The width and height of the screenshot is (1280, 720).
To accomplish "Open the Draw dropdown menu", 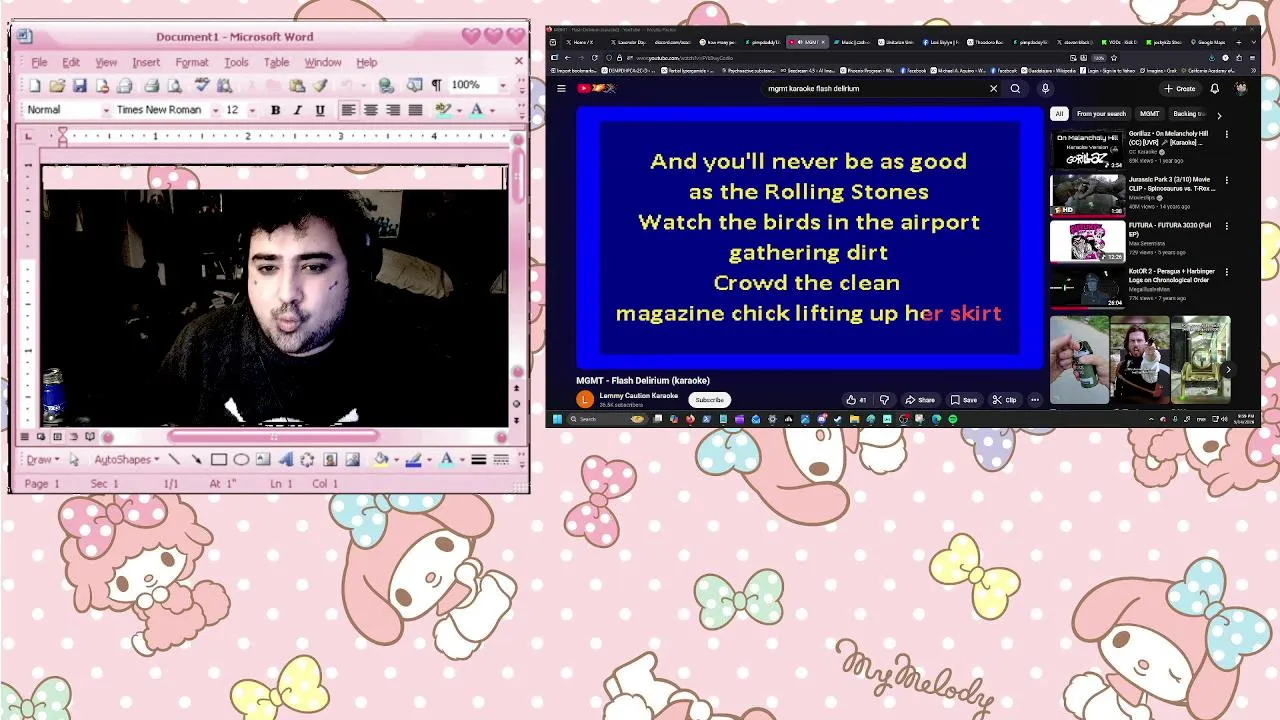I will (43, 460).
